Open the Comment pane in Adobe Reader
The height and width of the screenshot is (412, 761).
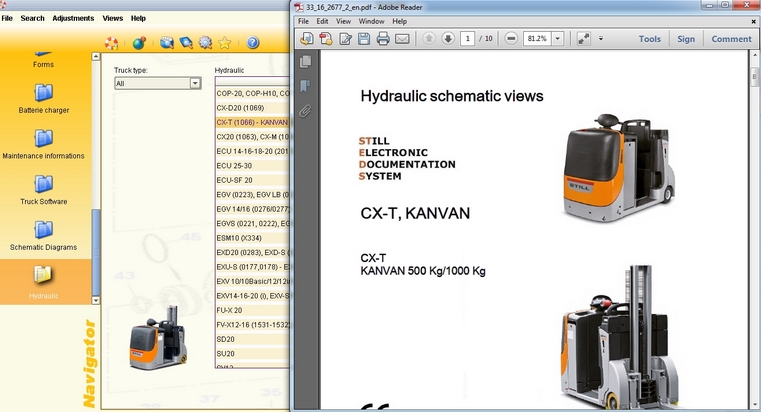731,39
